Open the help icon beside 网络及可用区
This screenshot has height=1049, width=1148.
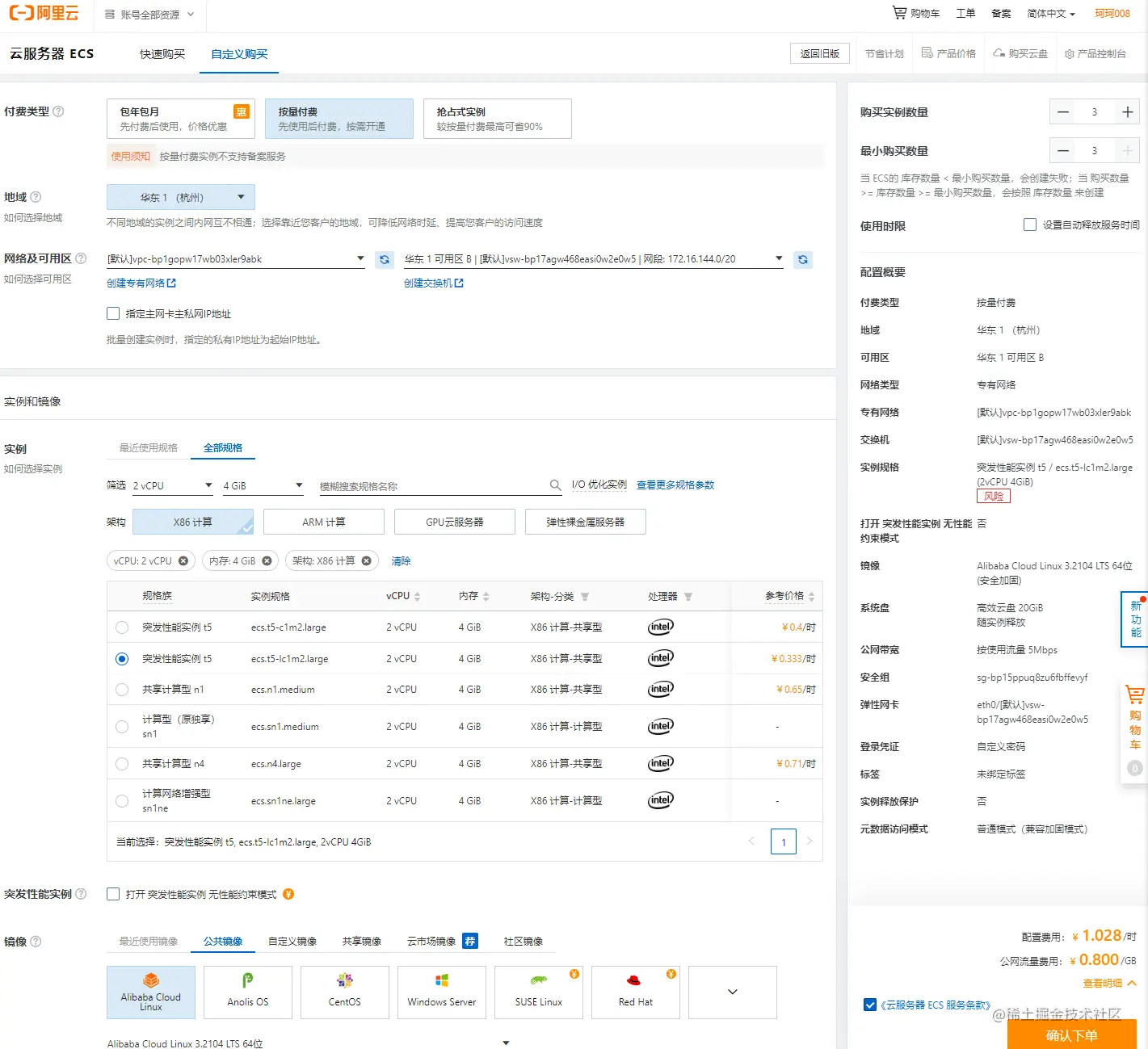(81, 258)
